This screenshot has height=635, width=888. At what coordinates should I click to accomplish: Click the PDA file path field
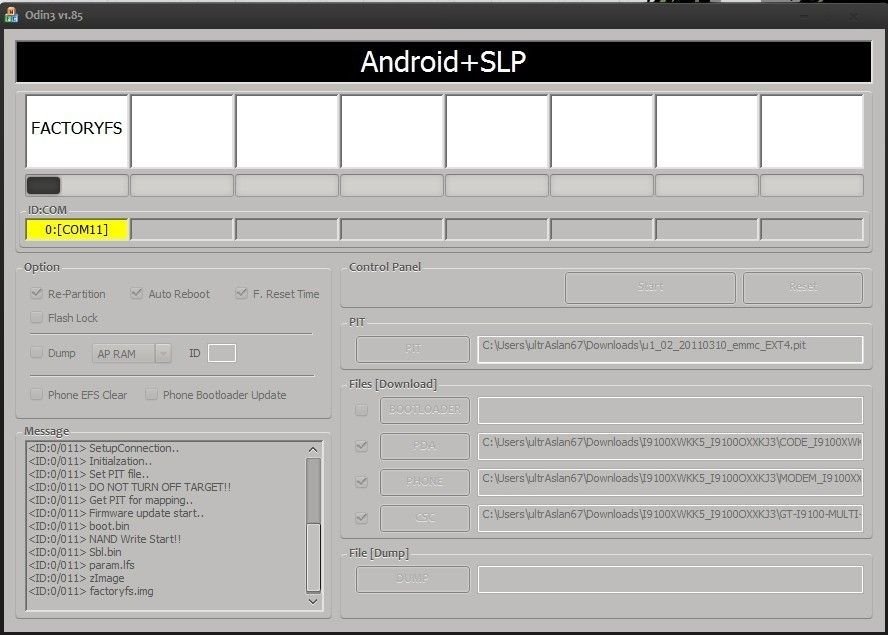point(671,446)
